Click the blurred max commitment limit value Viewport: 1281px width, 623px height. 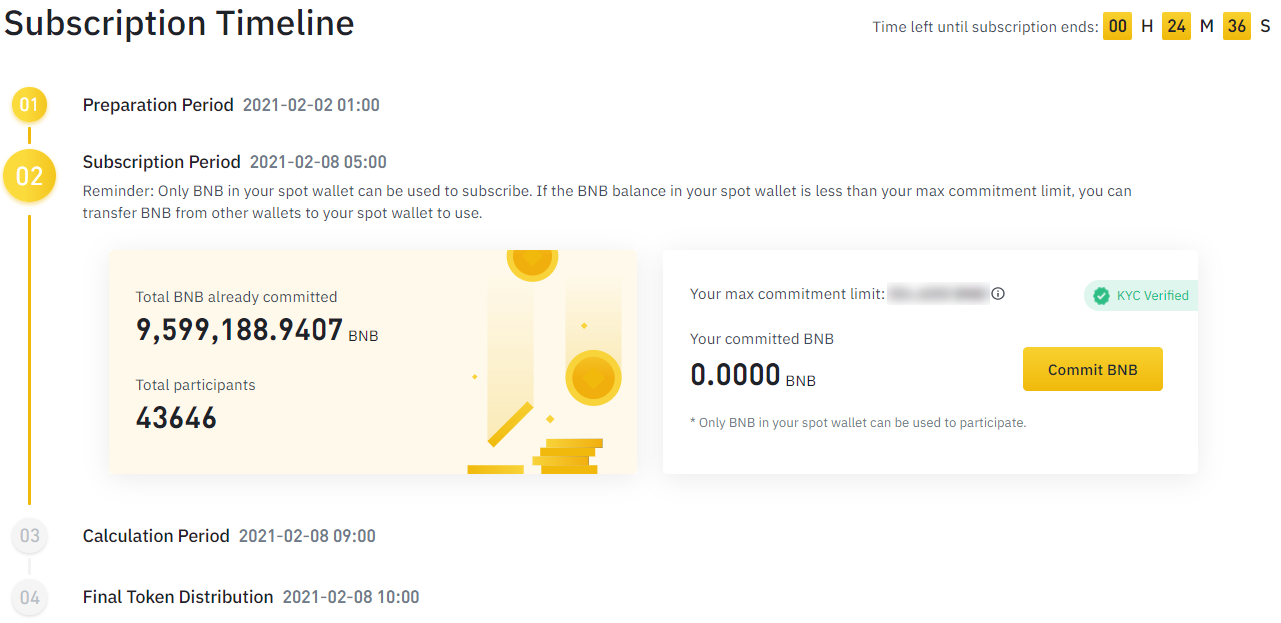click(x=938, y=294)
